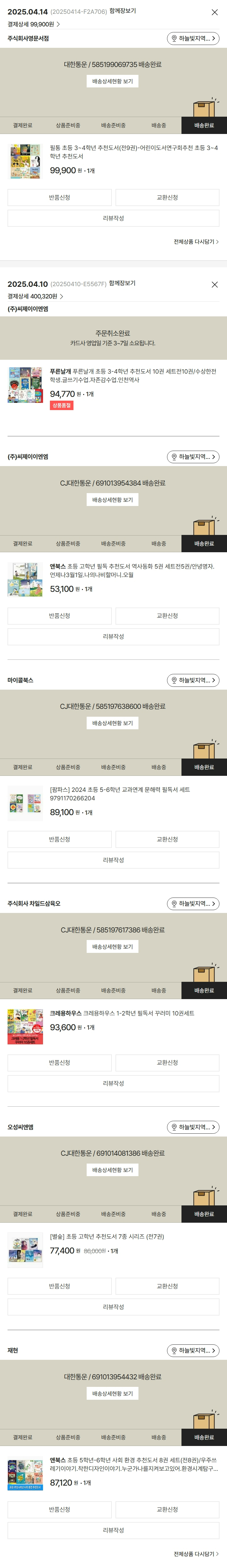Image resolution: width=227 pixels, height=1568 pixels.
Task: Tap location pin button beside 마이콜북스 seller
Action: click(193, 680)
